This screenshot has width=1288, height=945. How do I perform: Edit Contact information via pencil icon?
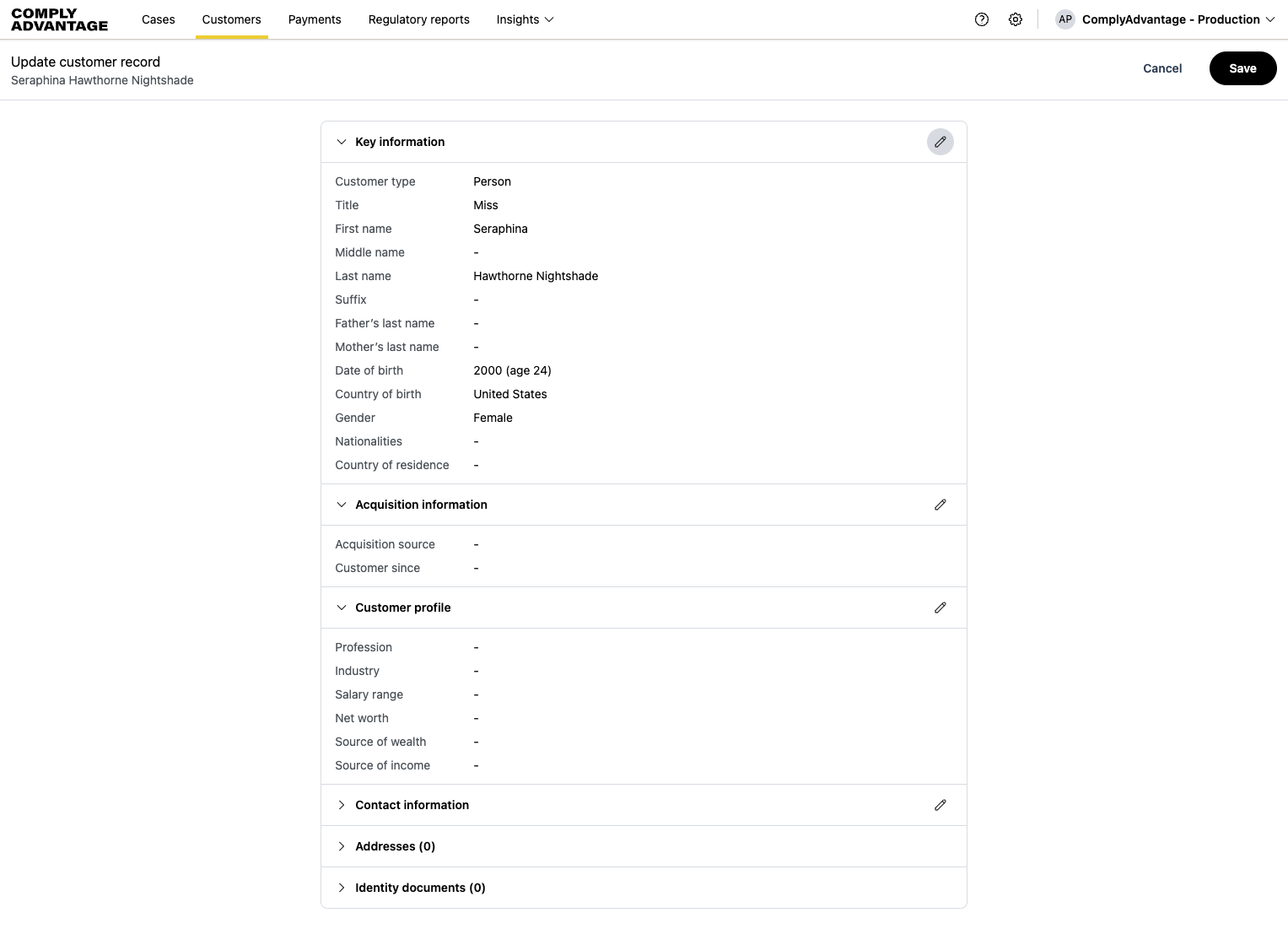[940, 805]
